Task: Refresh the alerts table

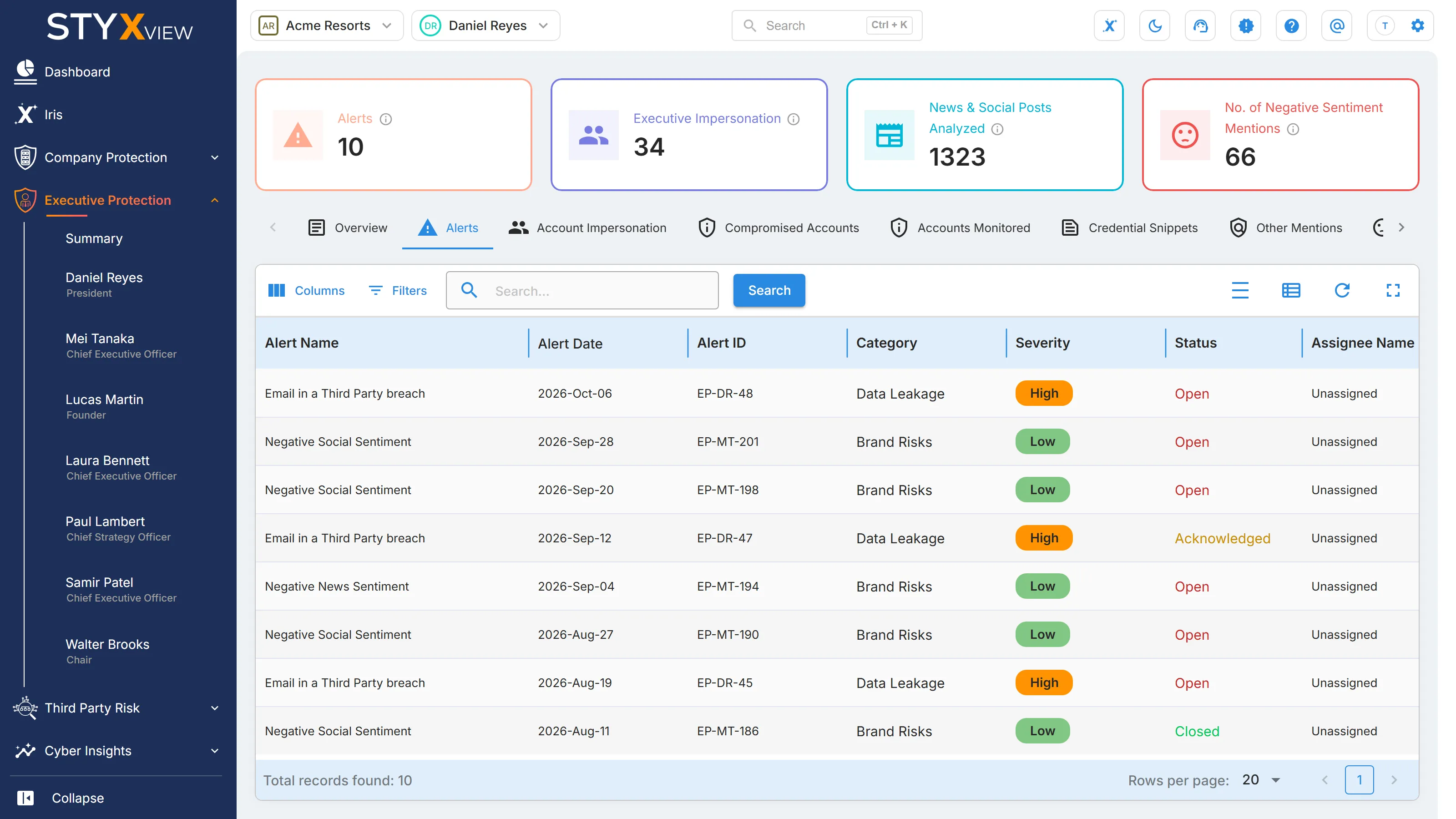Action: point(1342,291)
